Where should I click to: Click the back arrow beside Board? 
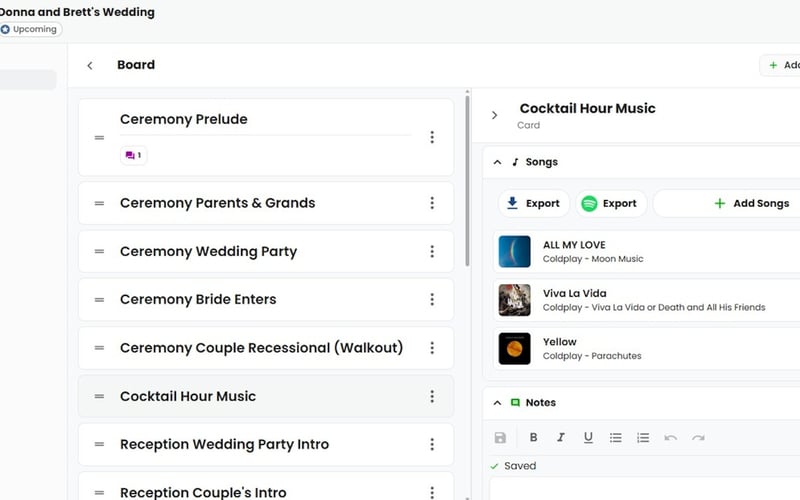[x=90, y=65]
